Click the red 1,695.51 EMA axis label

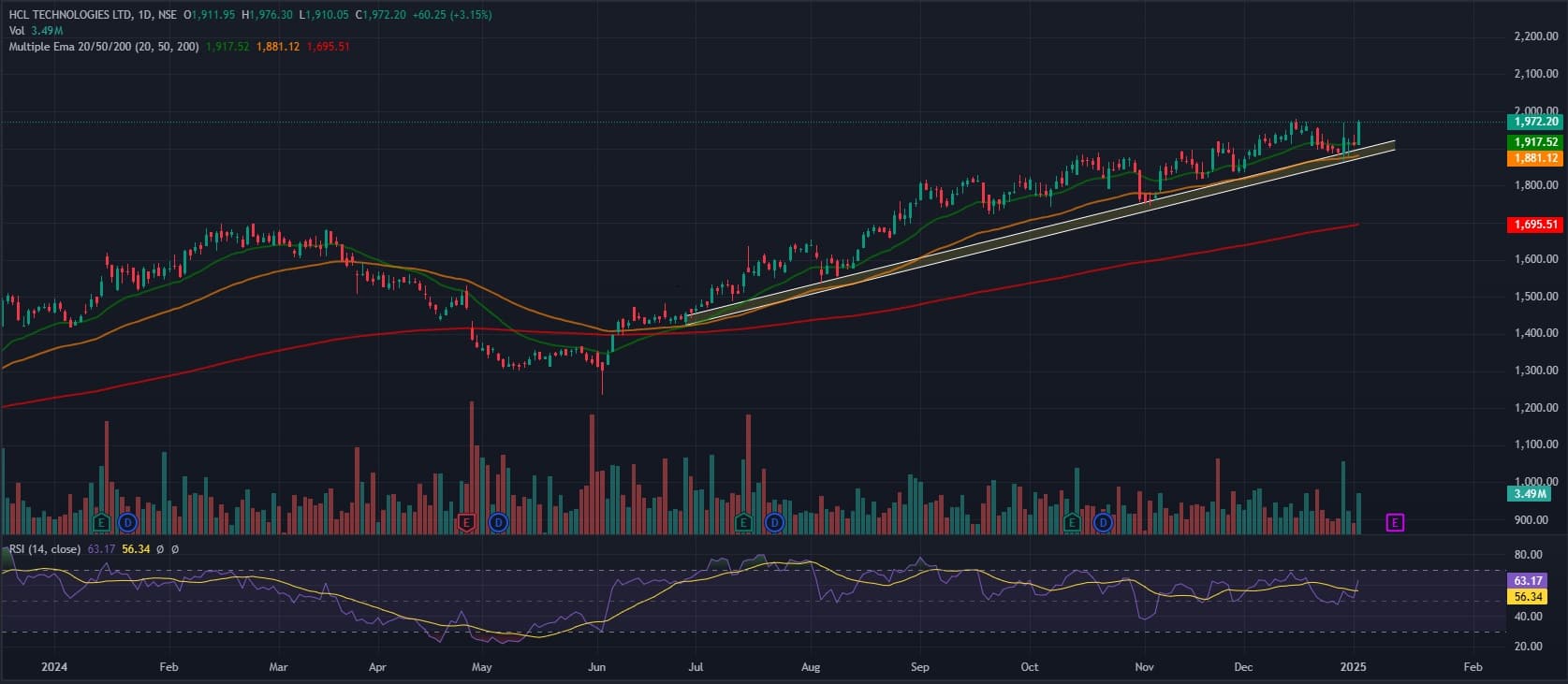click(1535, 225)
